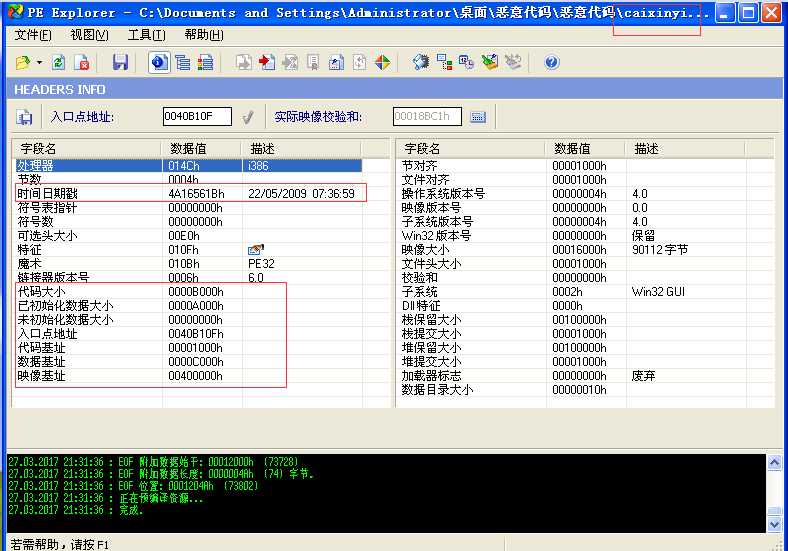Select the 代码大小 row
The image size is (788, 551).
(x=189, y=292)
